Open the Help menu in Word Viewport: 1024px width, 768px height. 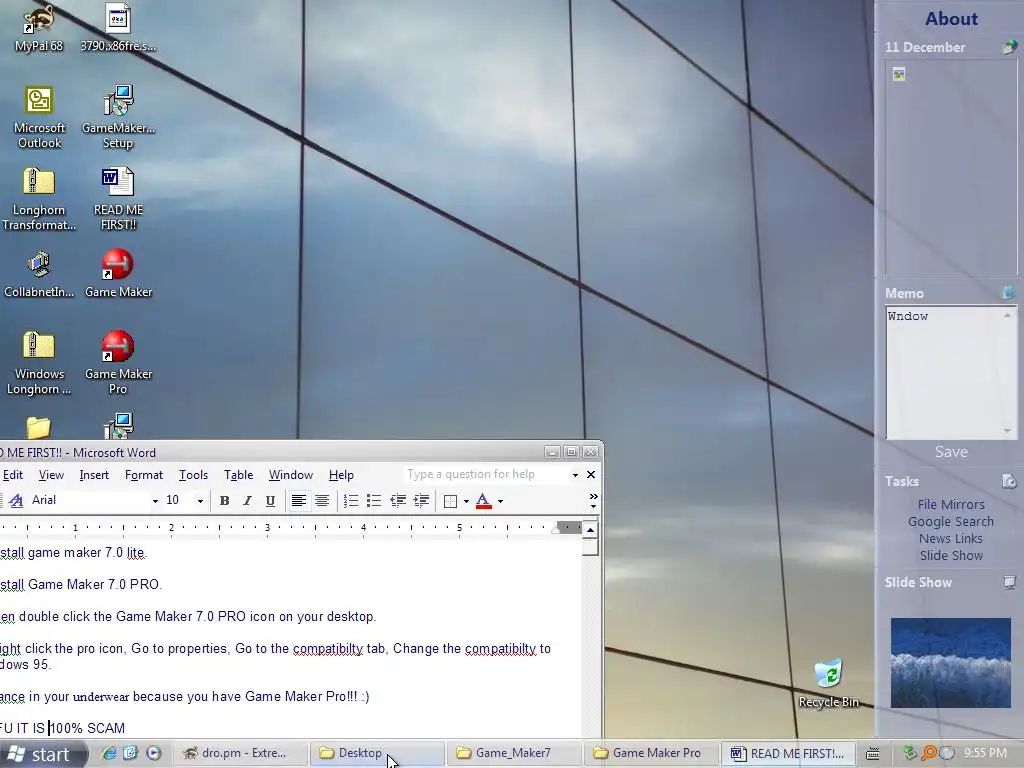pos(341,475)
